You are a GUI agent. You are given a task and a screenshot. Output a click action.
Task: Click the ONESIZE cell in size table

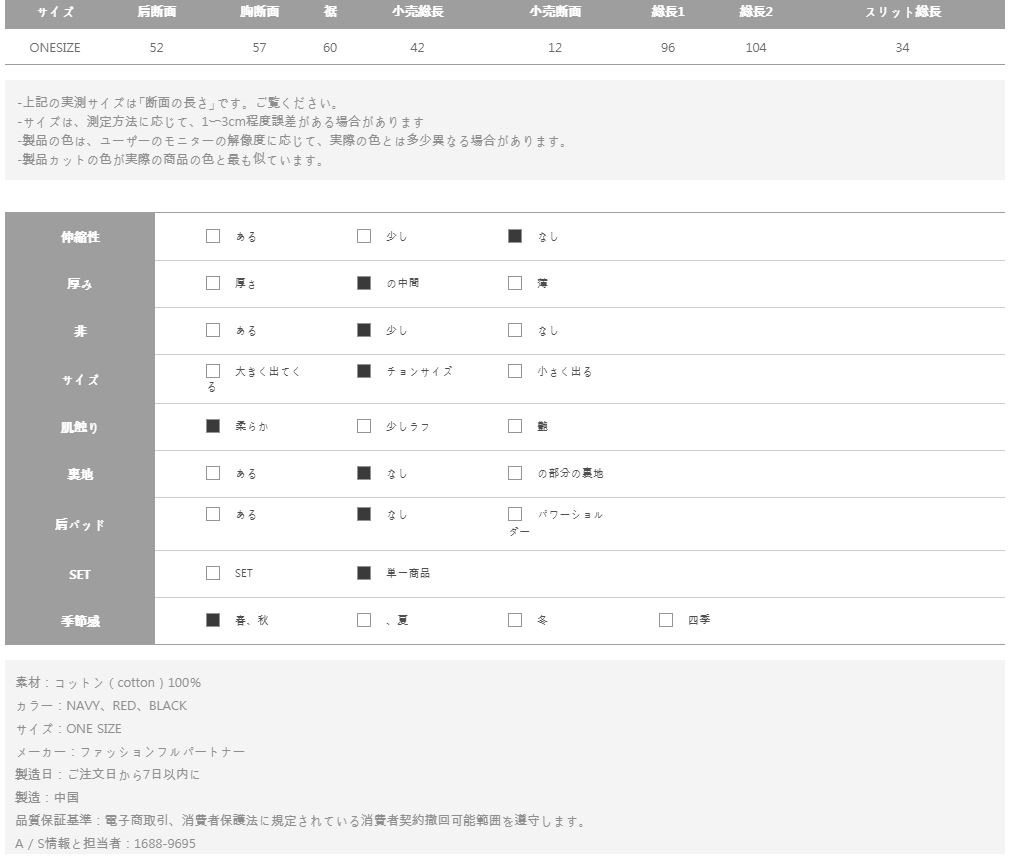(55, 48)
